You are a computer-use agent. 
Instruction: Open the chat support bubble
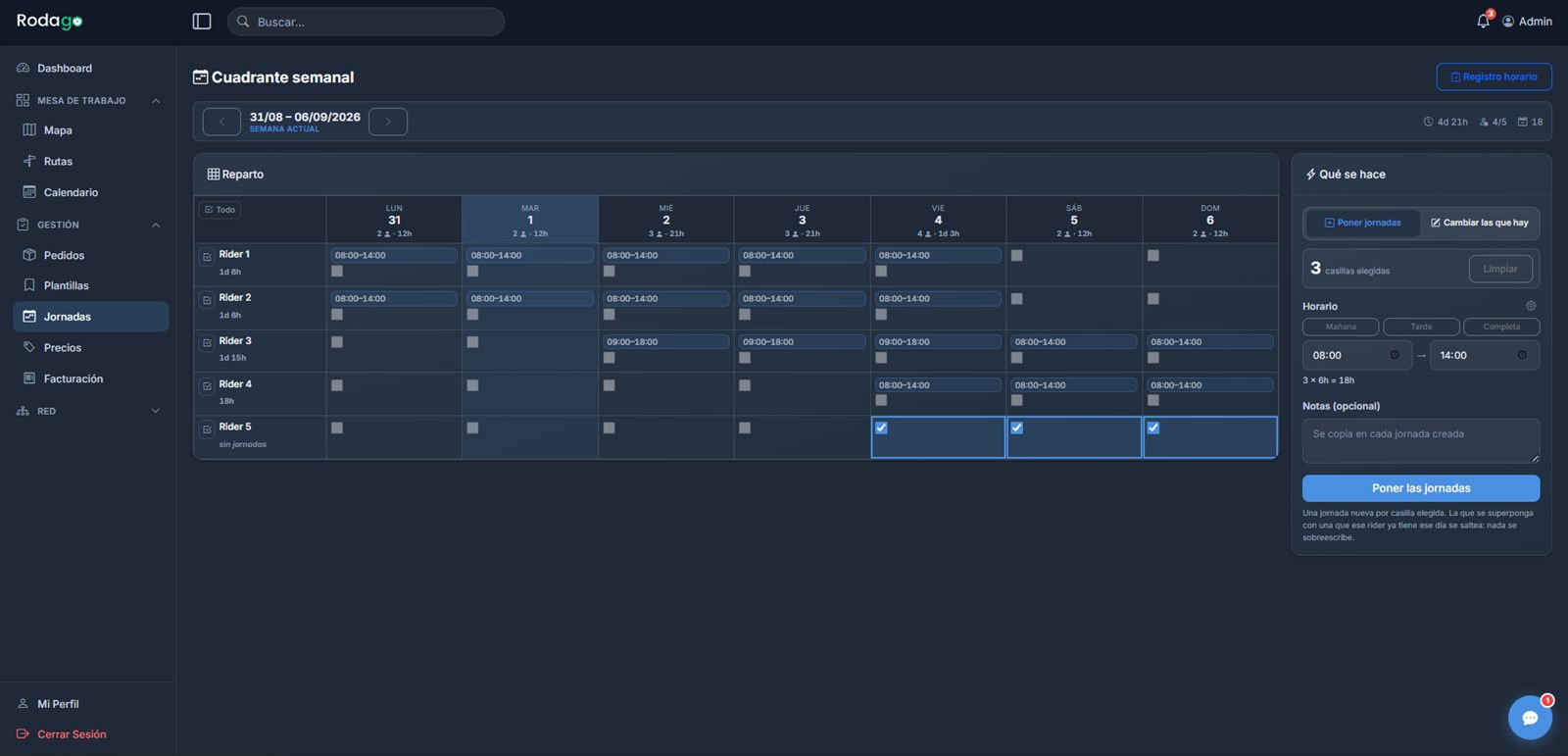tap(1530, 718)
